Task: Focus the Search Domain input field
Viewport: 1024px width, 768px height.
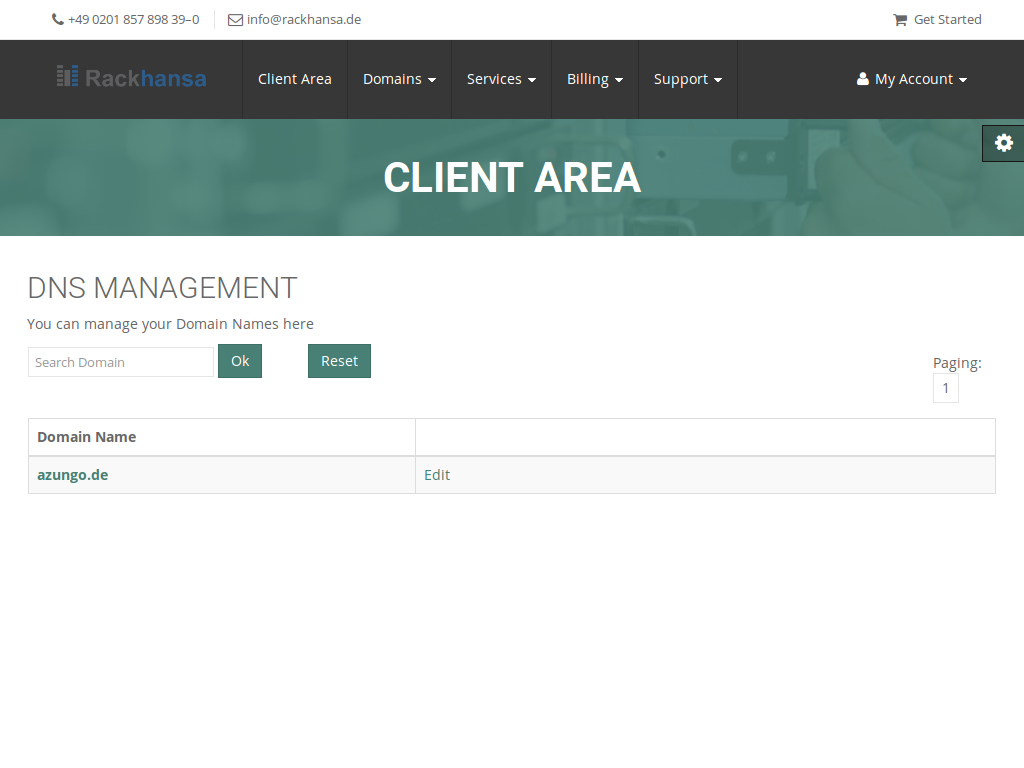Action: click(121, 362)
